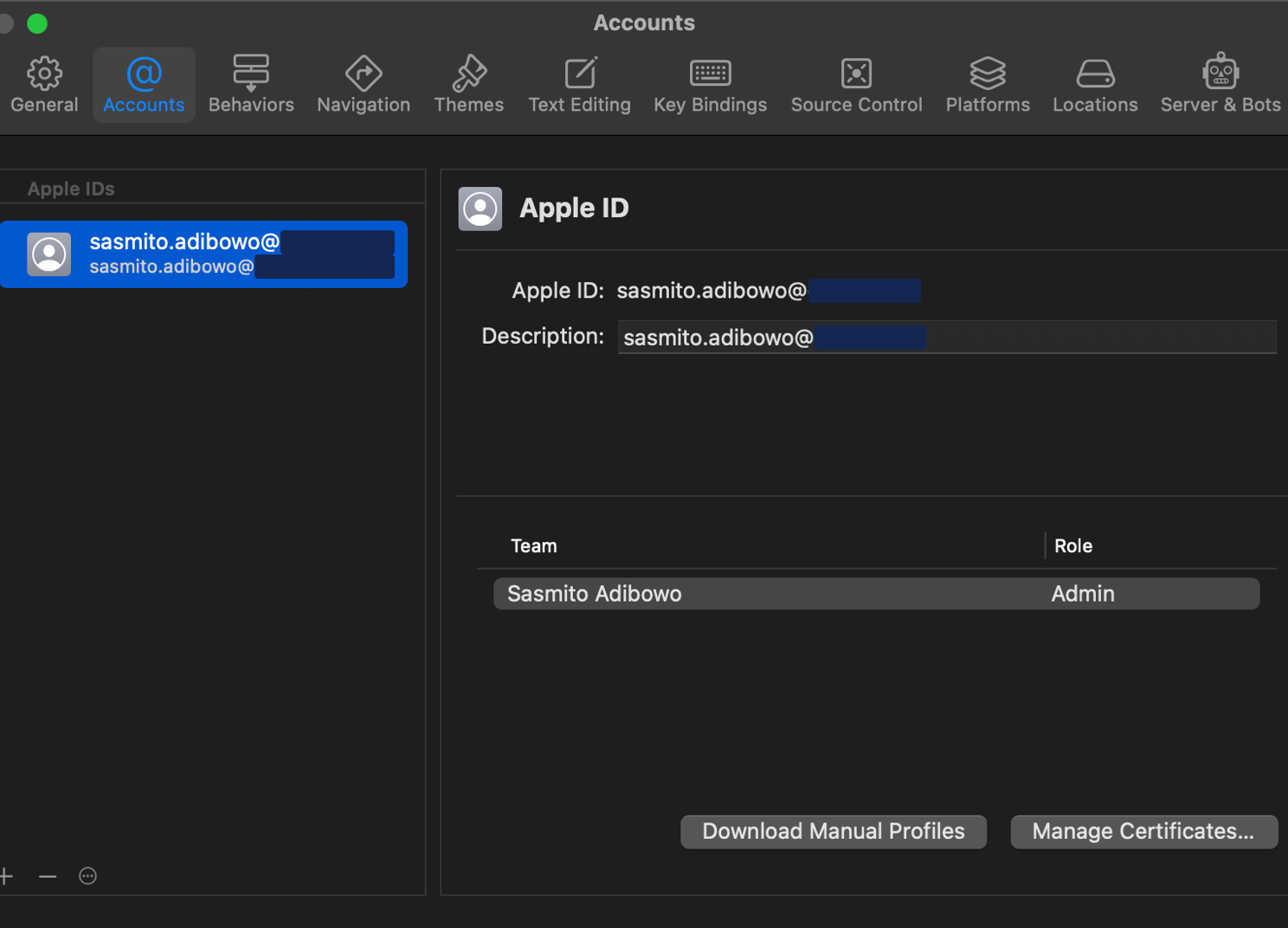
Task: Select the Accounts preferences tab
Action: tap(144, 85)
